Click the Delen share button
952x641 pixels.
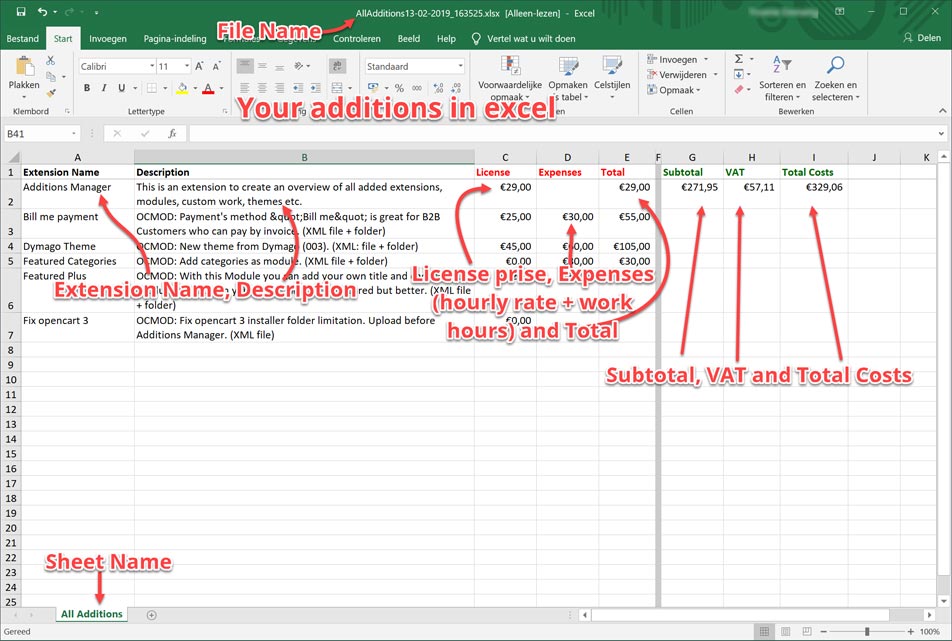coord(922,38)
